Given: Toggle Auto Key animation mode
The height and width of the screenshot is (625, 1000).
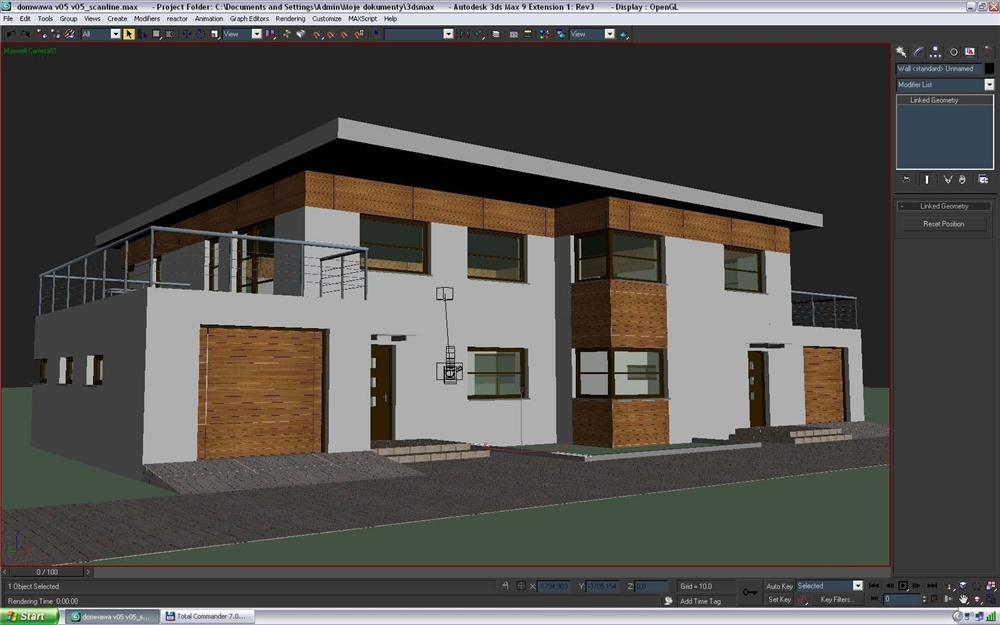Looking at the screenshot, I should point(780,586).
